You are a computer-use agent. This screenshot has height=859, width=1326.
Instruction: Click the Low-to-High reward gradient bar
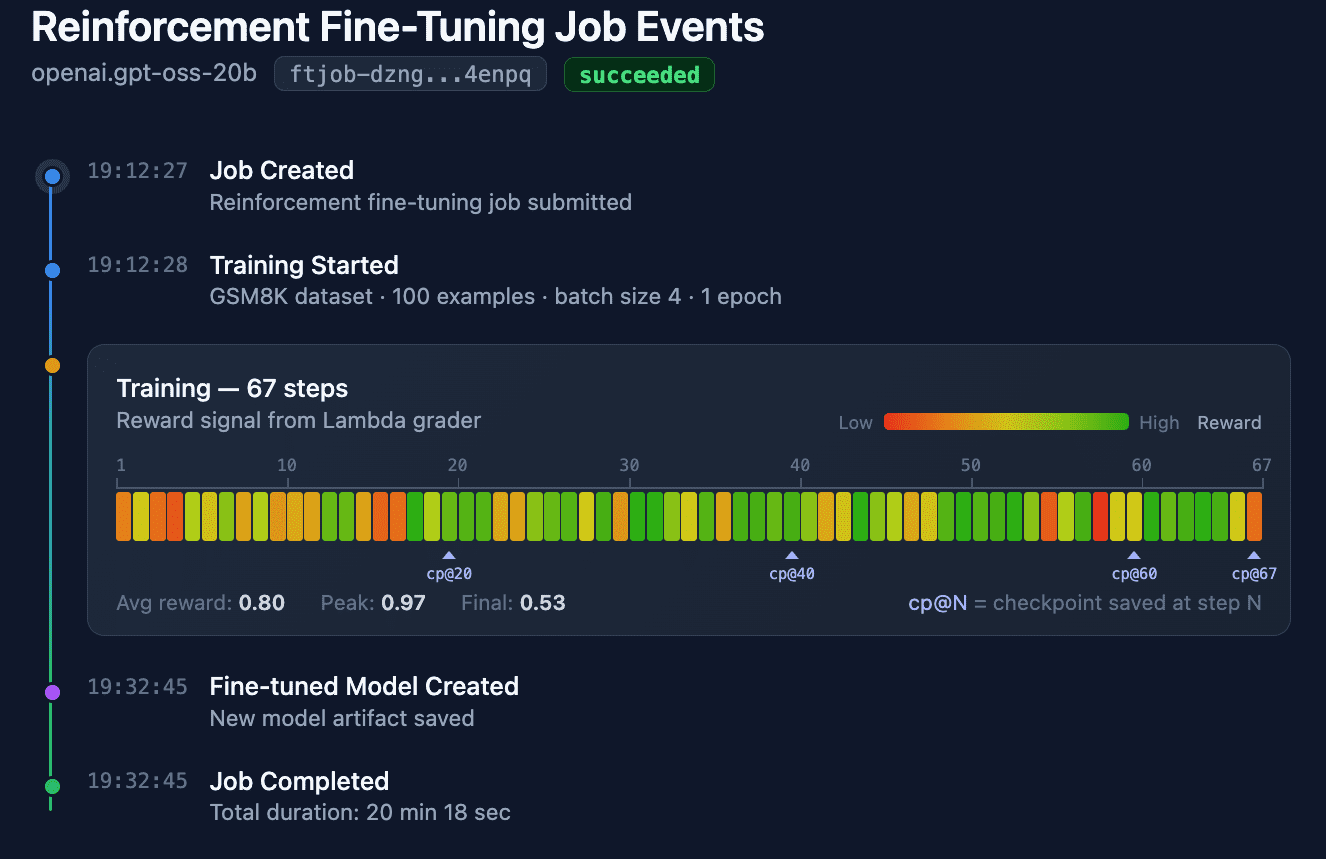click(x=1006, y=422)
